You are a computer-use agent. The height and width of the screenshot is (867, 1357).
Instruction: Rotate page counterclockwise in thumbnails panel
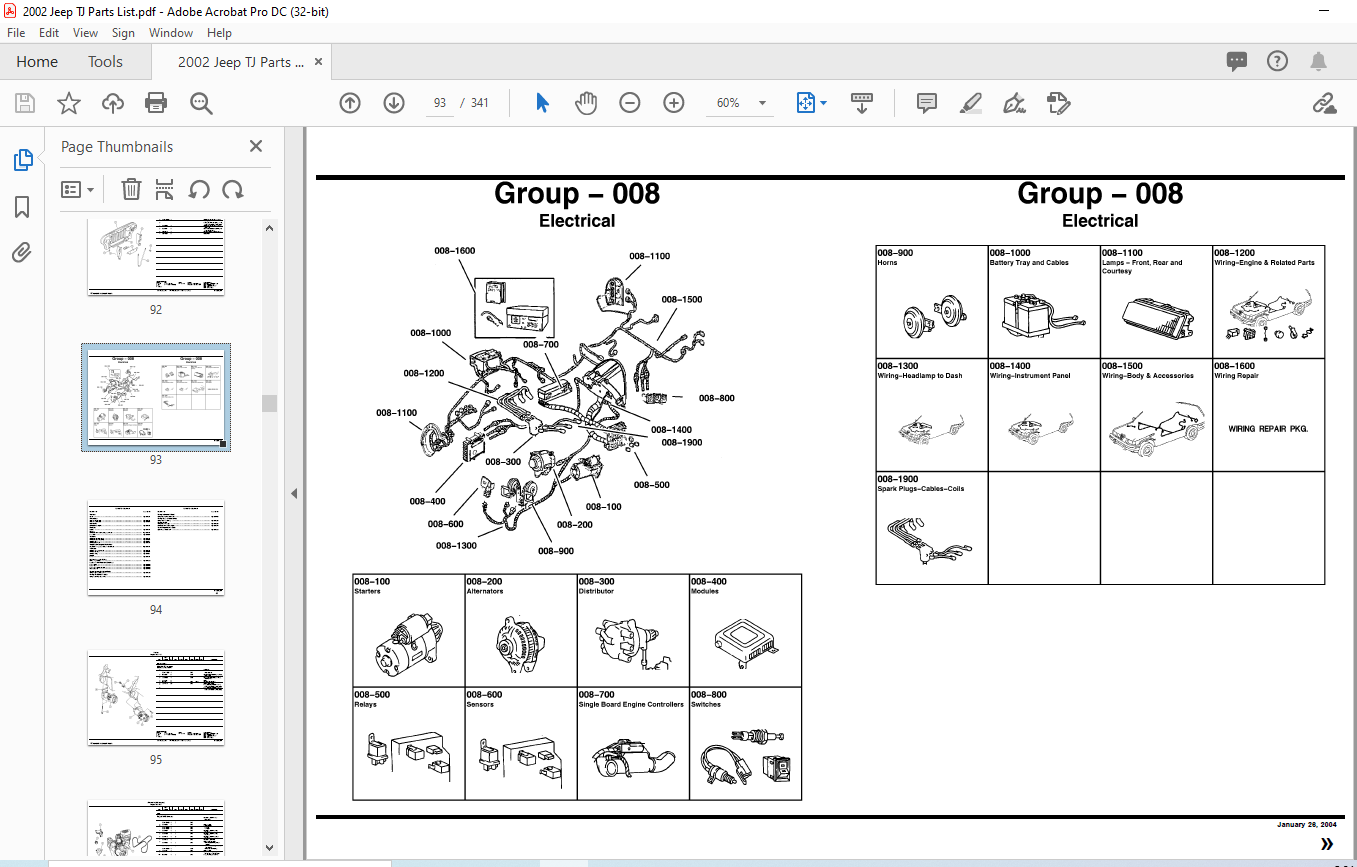(199, 189)
